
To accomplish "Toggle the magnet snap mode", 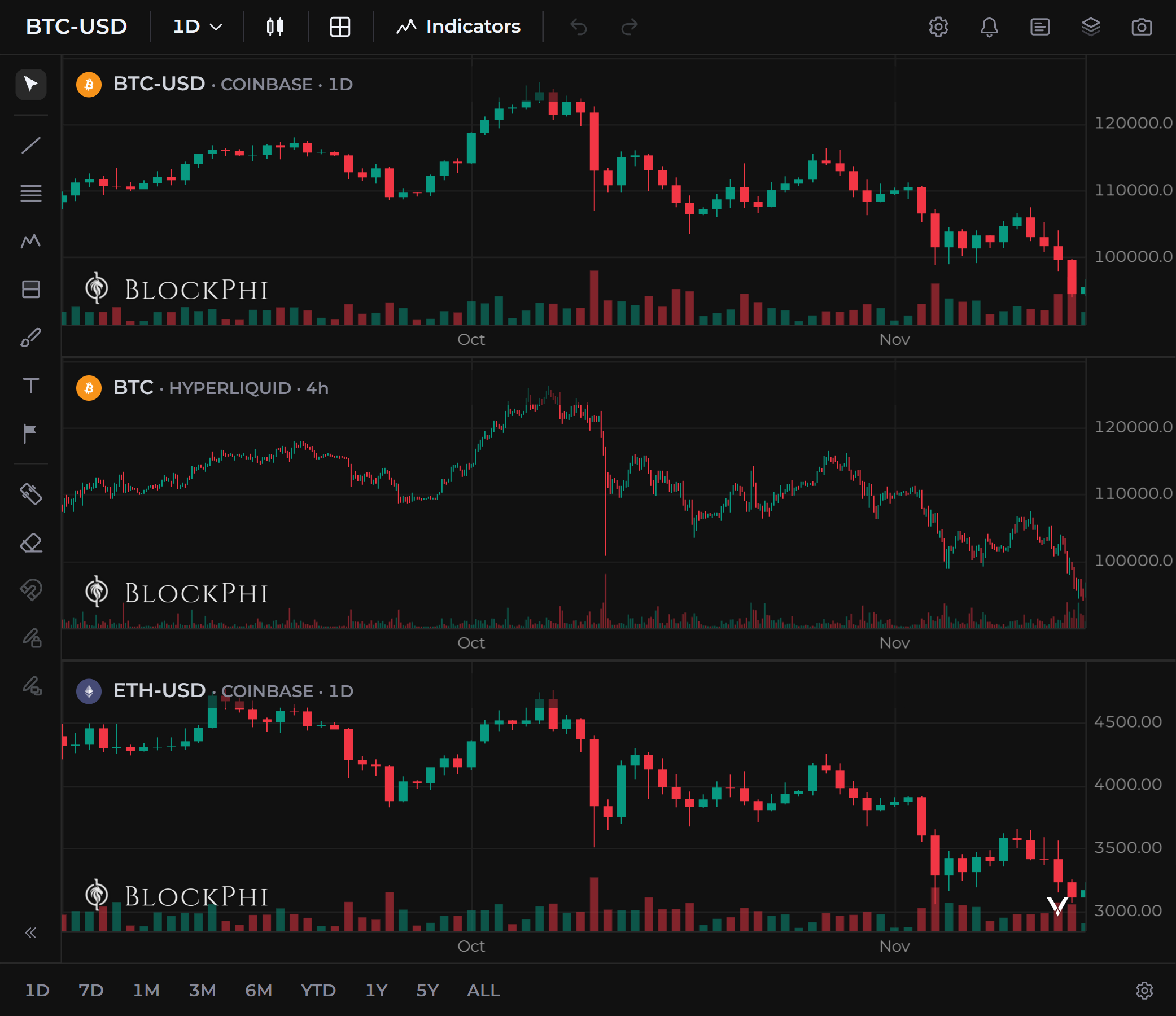I will click(x=30, y=590).
